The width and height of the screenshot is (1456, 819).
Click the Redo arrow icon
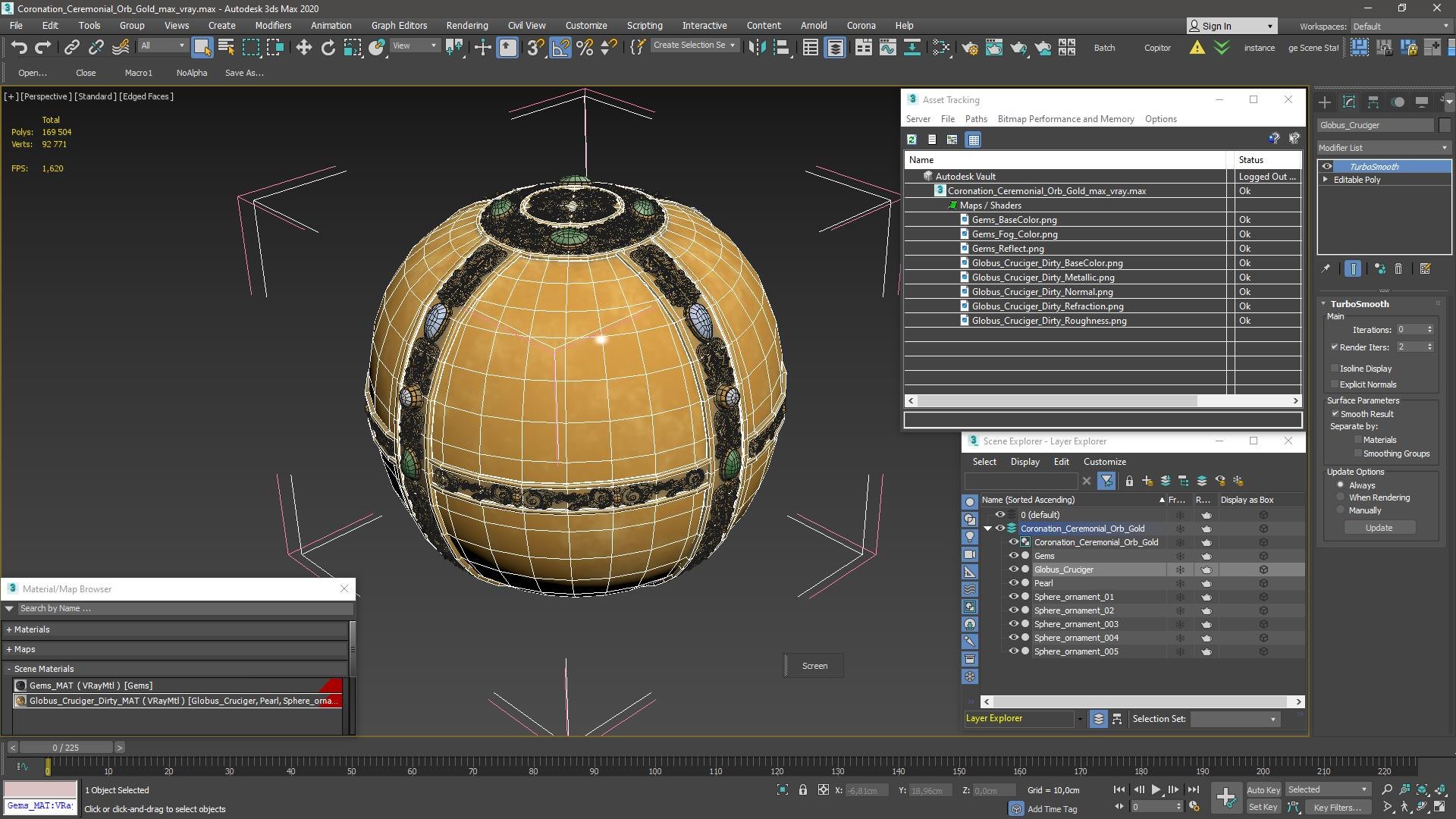pos(43,48)
